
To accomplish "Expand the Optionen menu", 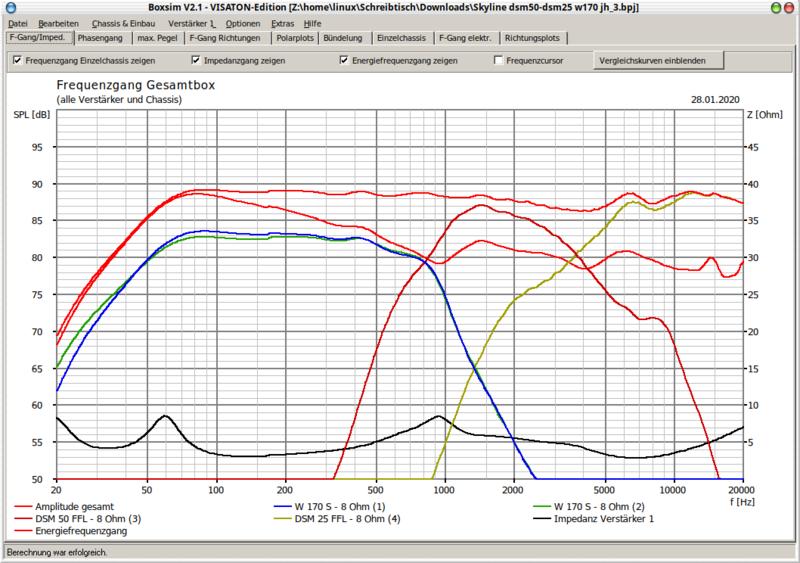I will 243,23.
